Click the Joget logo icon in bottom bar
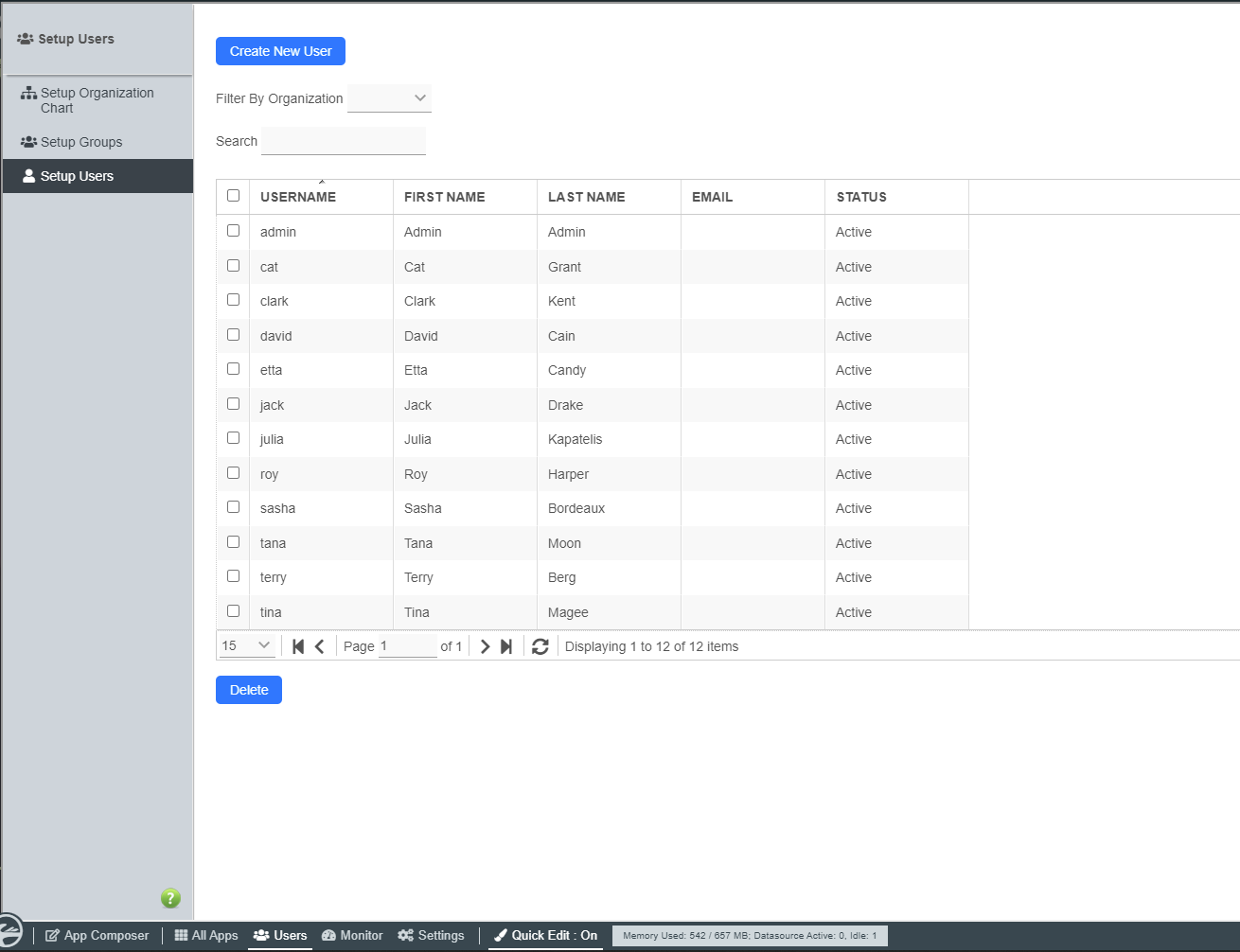1240x952 pixels. [9, 931]
